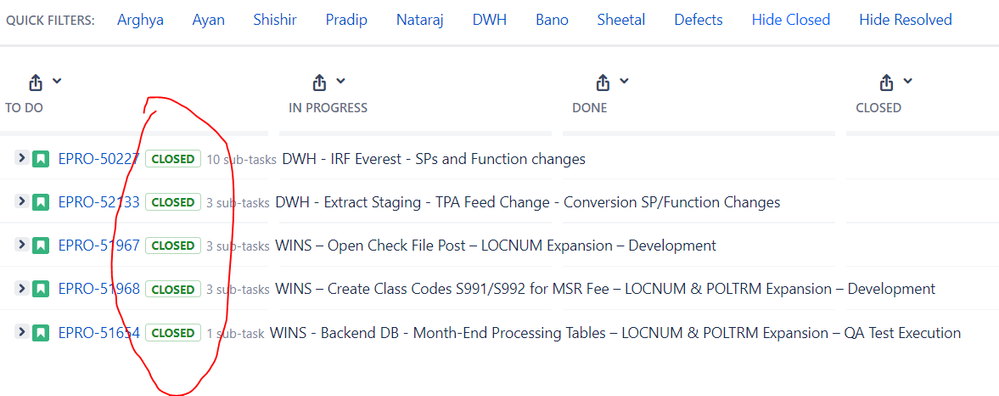Click the CLOSED status badge on EPRO-51967
Screen dimensions: 999x396
pyautogui.click(x=173, y=245)
